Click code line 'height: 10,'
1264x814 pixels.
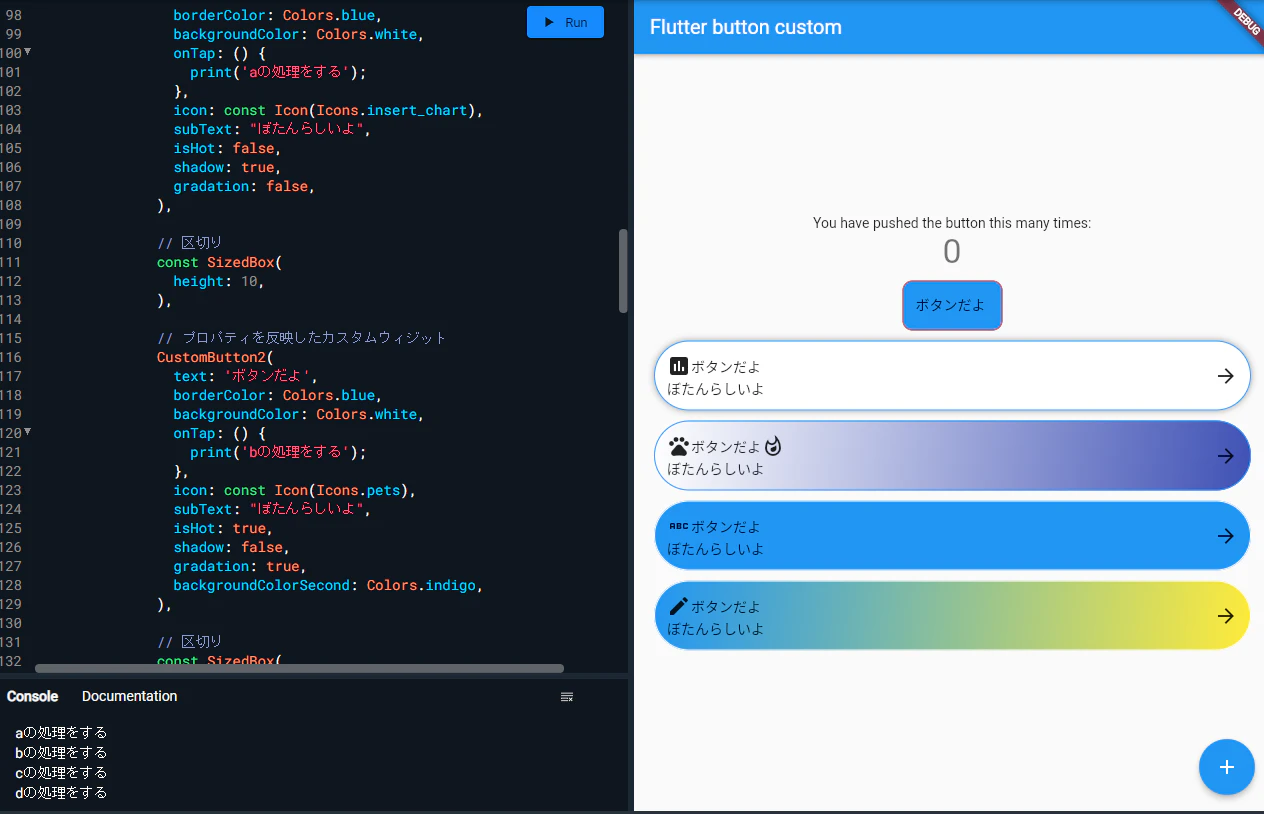pyautogui.click(x=219, y=281)
